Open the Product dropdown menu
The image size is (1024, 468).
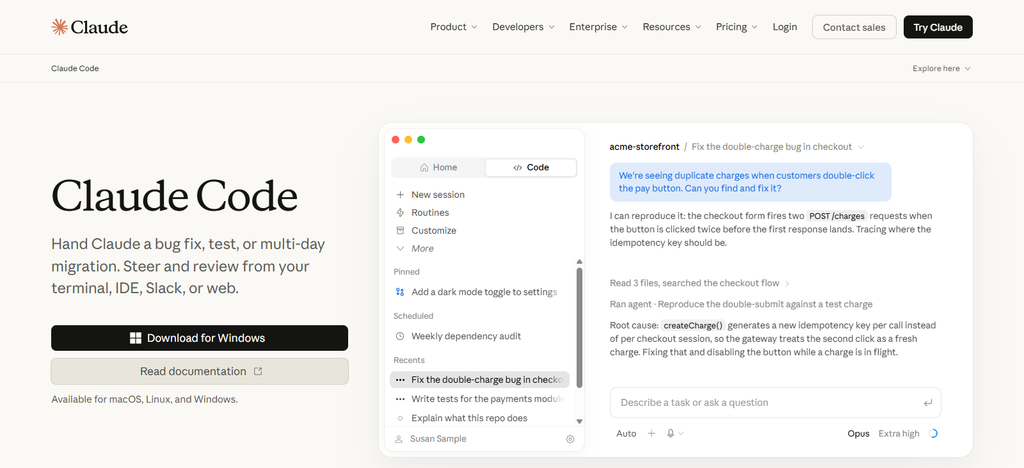click(453, 27)
